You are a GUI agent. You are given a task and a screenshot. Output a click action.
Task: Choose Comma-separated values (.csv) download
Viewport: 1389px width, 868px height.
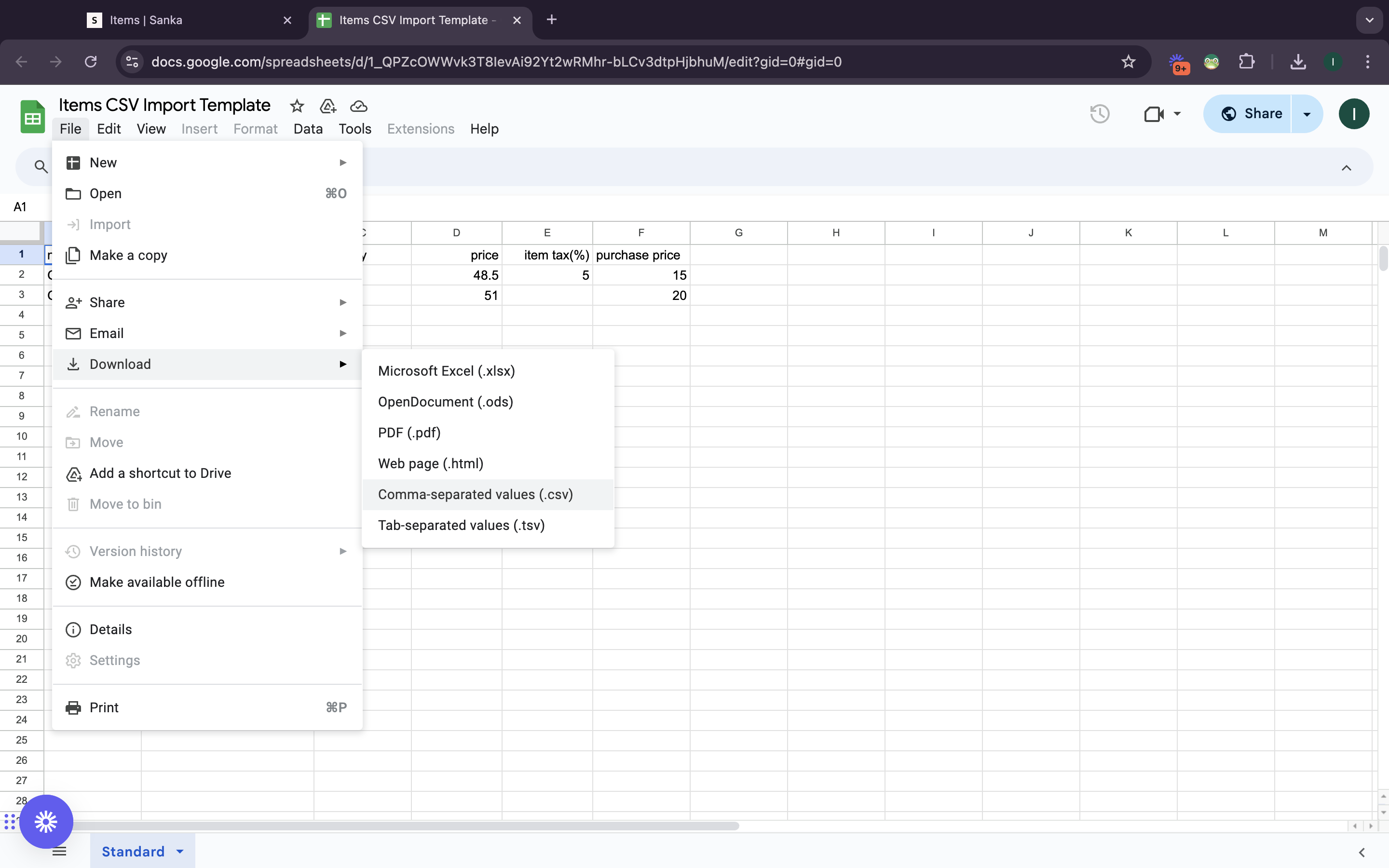(475, 494)
